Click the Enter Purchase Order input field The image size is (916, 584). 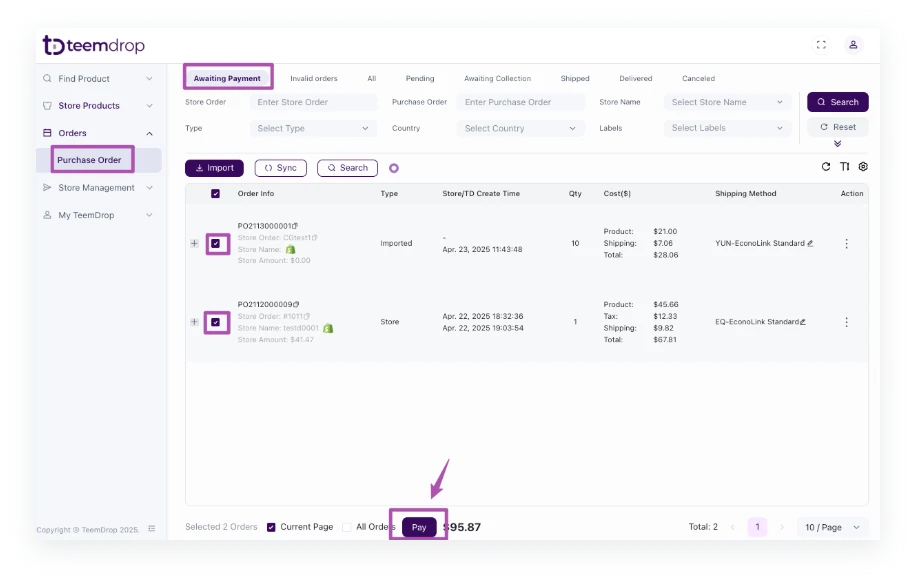coord(520,102)
